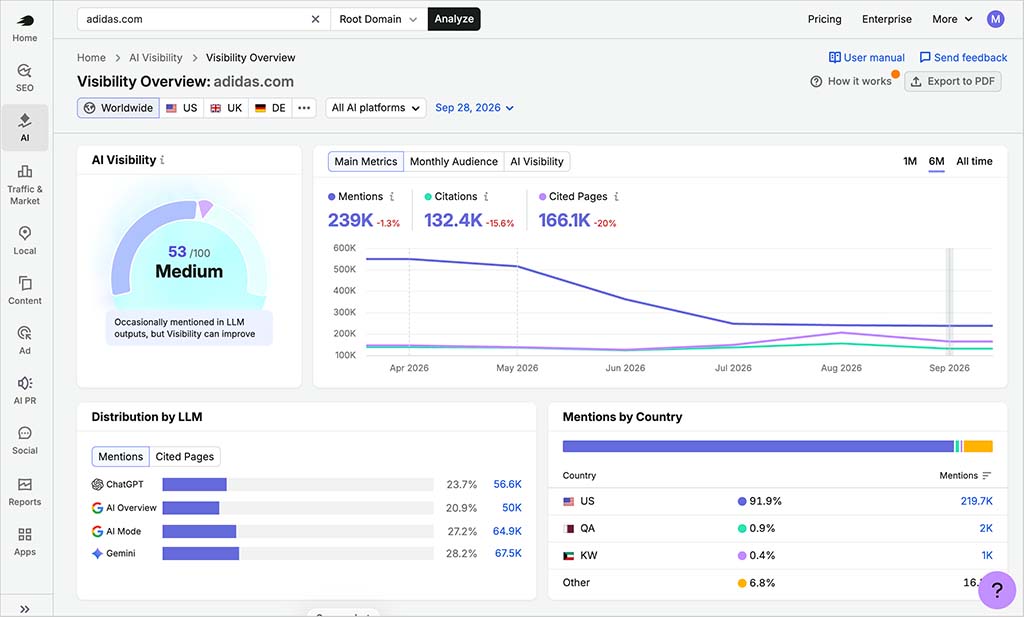Open the Content sidebar section
1024x617 pixels.
click(x=25, y=291)
